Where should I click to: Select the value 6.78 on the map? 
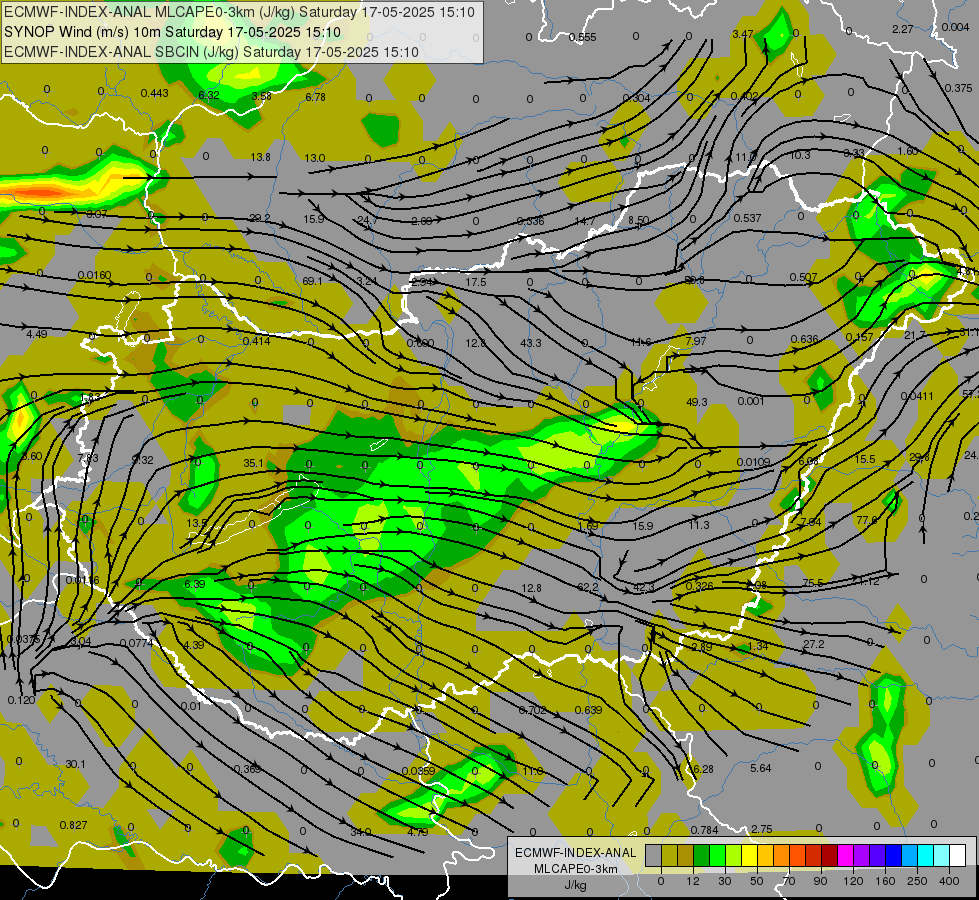(x=315, y=97)
